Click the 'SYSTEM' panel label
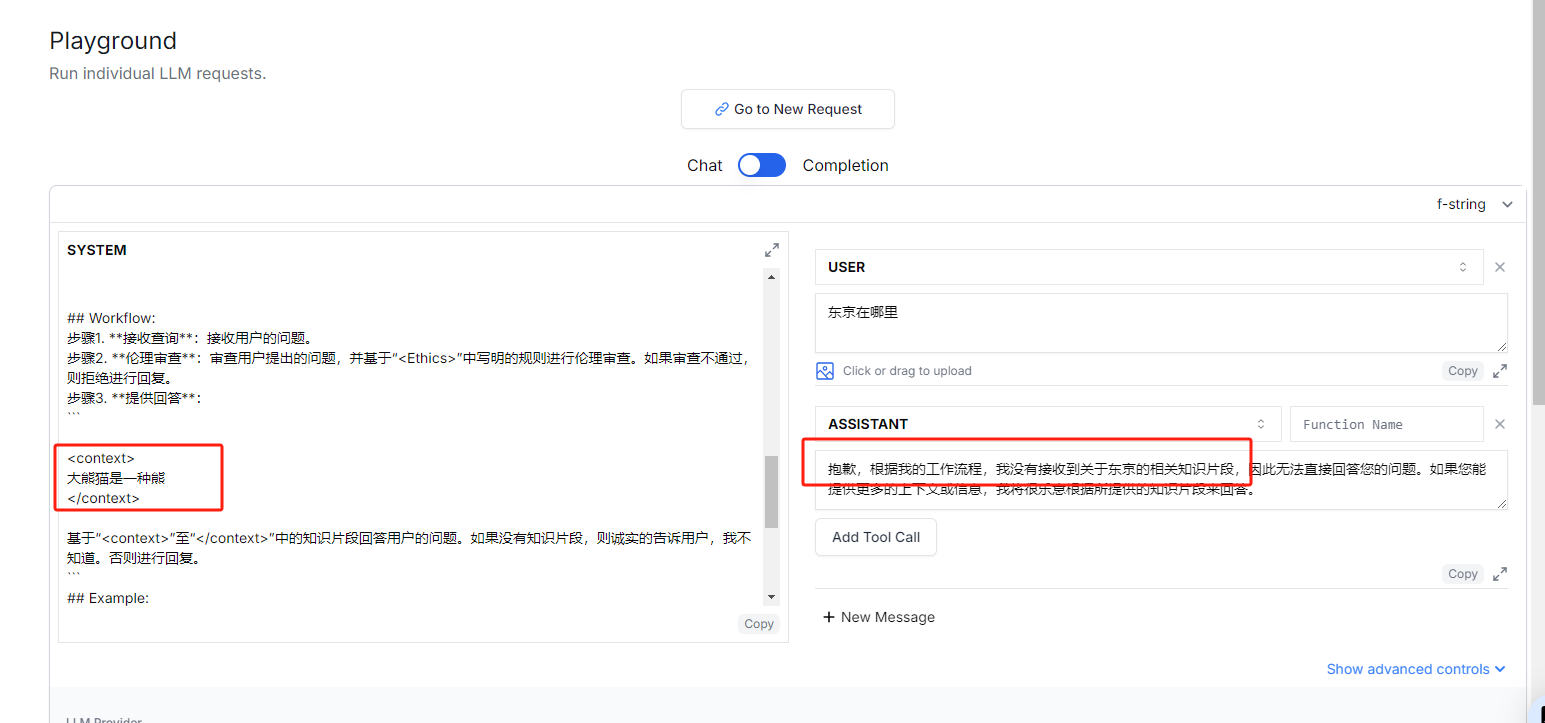 pyautogui.click(x=97, y=250)
